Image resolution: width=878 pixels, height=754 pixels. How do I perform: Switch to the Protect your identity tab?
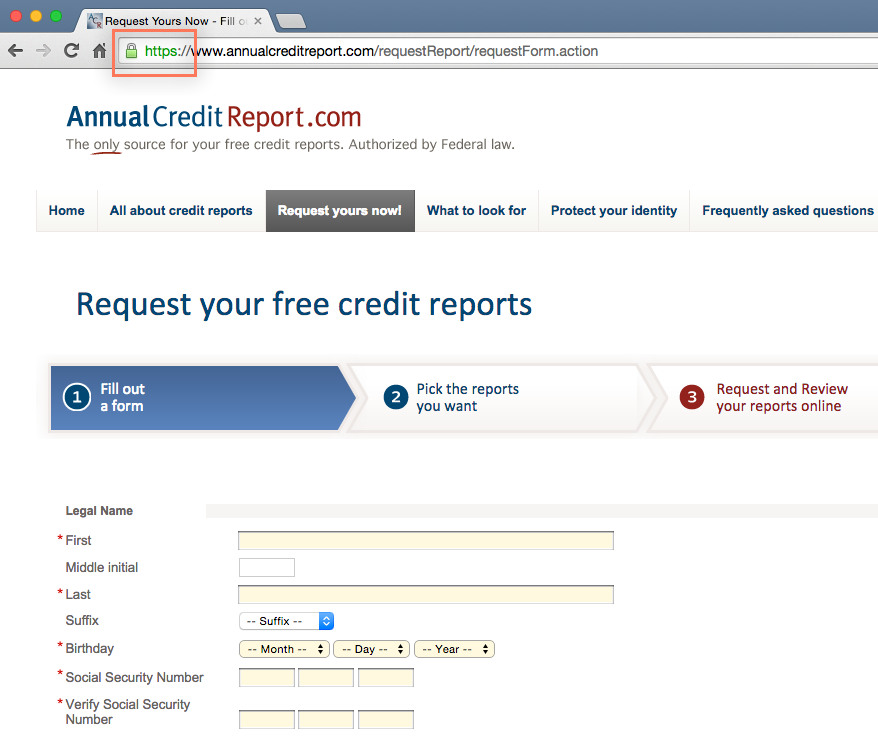[x=613, y=211]
